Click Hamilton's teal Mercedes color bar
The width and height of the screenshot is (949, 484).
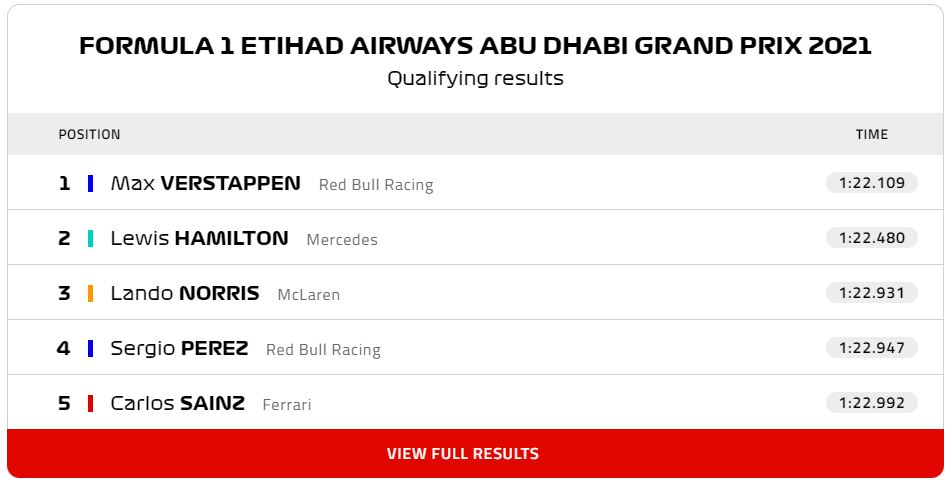tap(90, 238)
